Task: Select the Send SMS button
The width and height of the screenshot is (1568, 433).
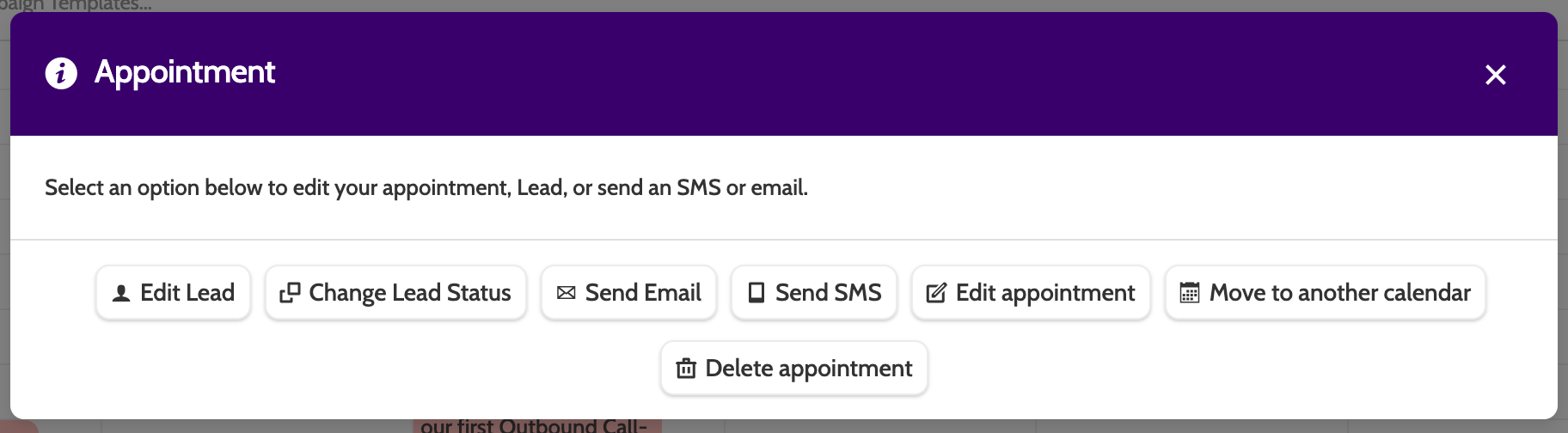Action: [x=814, y=293]
